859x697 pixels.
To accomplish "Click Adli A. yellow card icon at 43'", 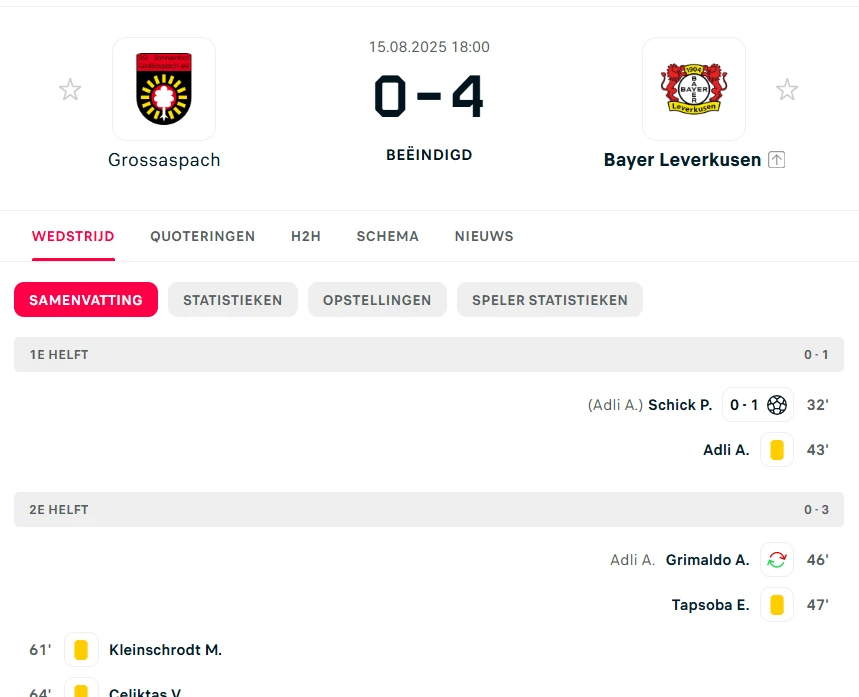I will [x=776, y=450].
